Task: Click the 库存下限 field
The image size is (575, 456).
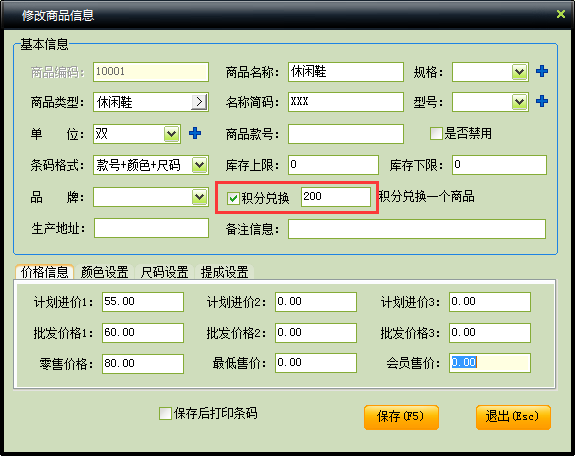Action: pos(499,165)
